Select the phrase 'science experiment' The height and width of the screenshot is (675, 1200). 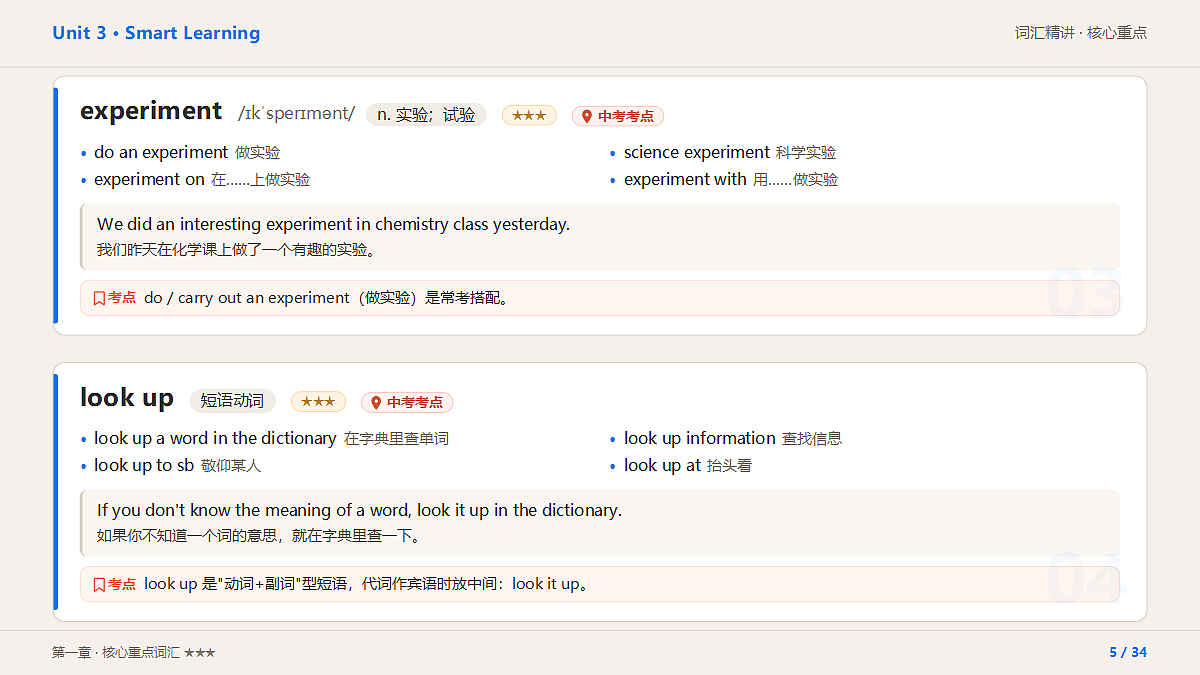pos(697,152)
